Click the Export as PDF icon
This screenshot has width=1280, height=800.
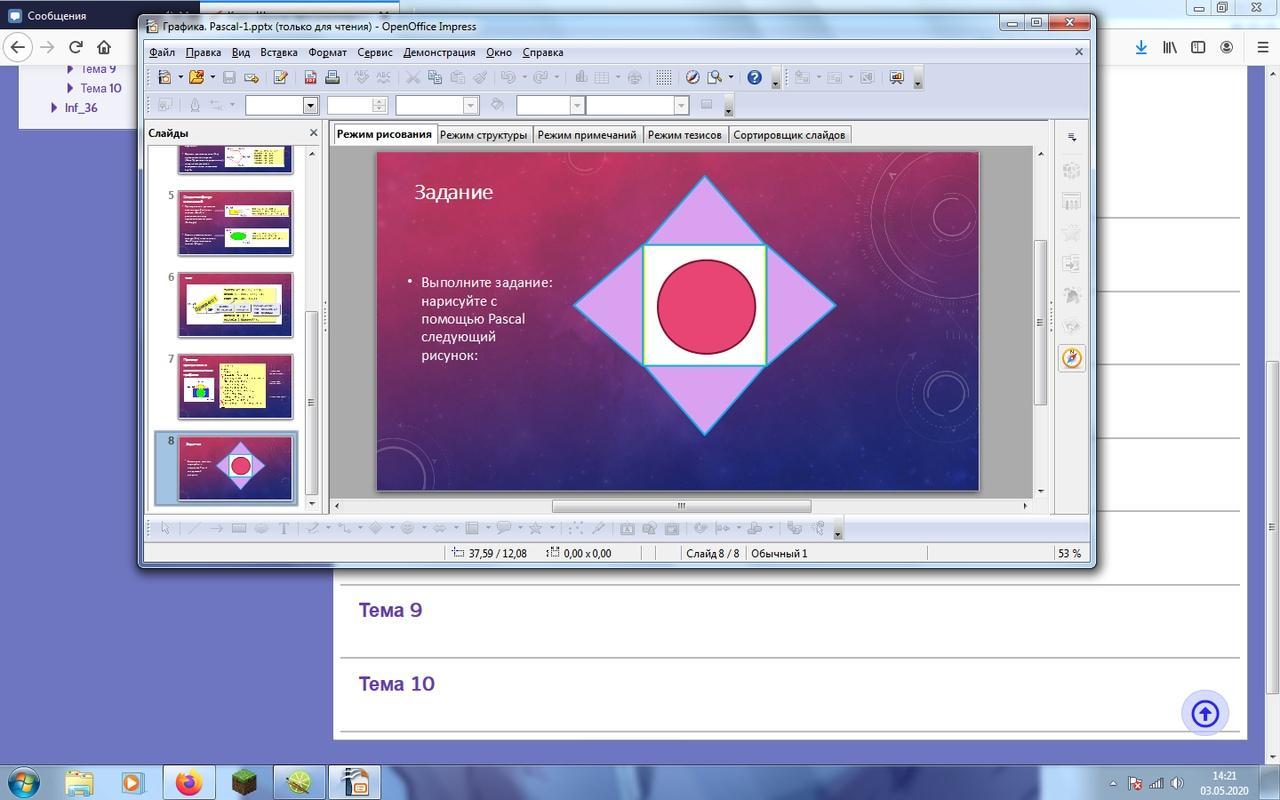(x=311, y=77)
